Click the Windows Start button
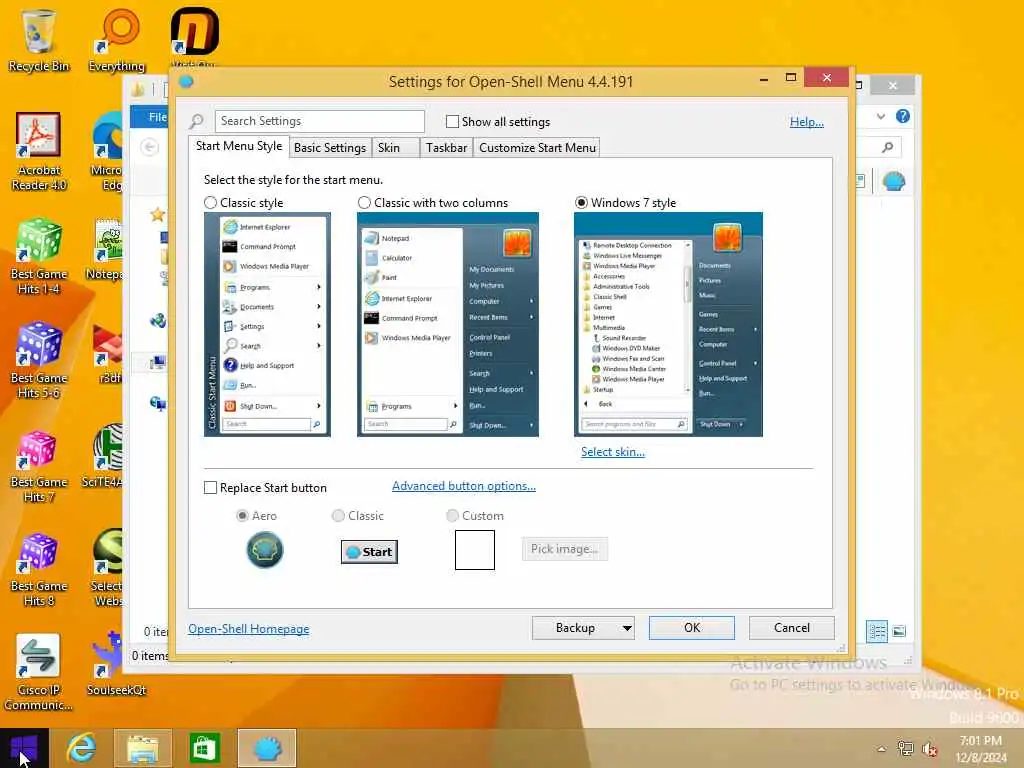This screenshot has height=768, width=1024. pyautogui.click(x=24, y=748)
